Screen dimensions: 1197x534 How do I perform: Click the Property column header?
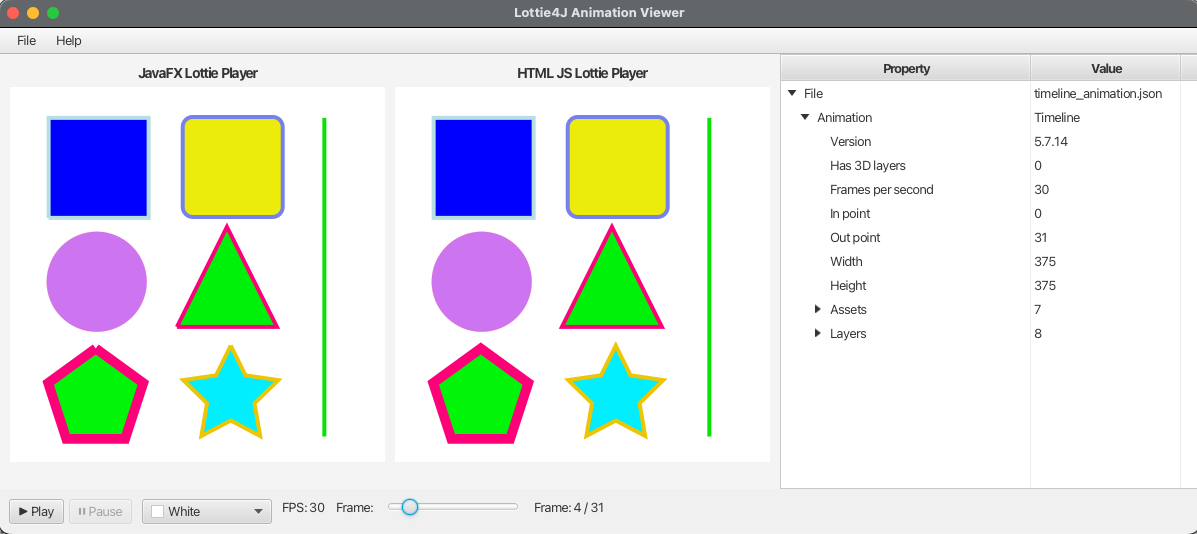(906, 69)
